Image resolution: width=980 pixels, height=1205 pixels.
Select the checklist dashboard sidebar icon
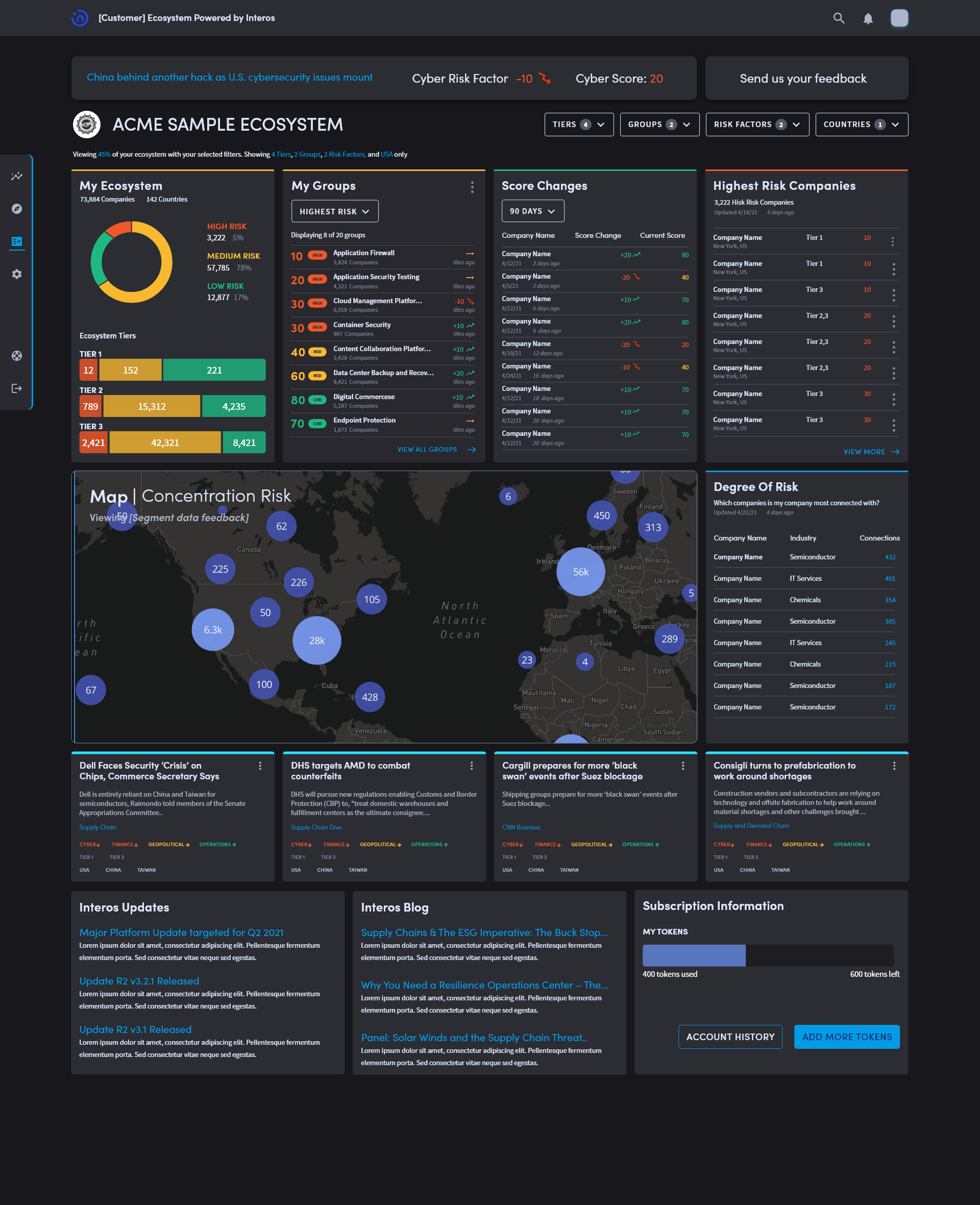(x=17, y=241)
